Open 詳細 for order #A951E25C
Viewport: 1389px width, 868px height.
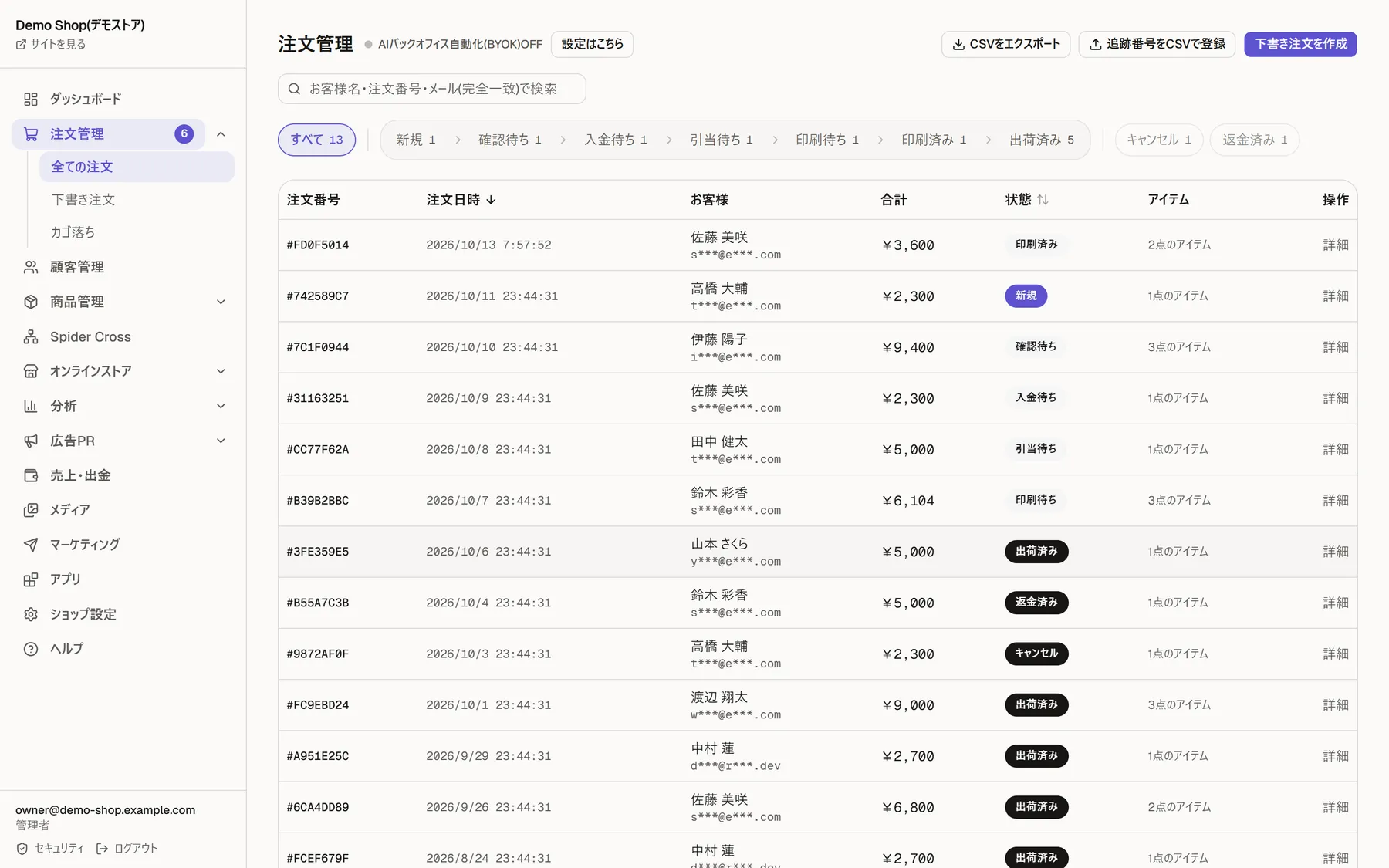click(1335, 756)
